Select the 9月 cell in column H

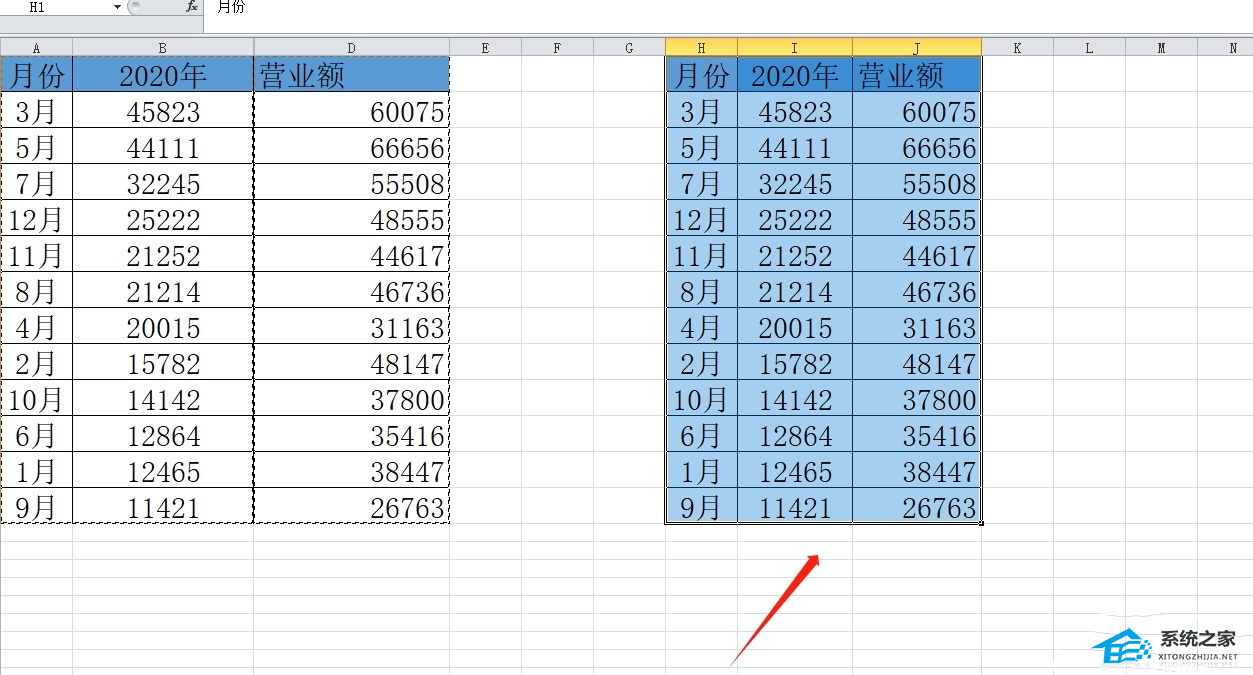[x=701, y=506]
